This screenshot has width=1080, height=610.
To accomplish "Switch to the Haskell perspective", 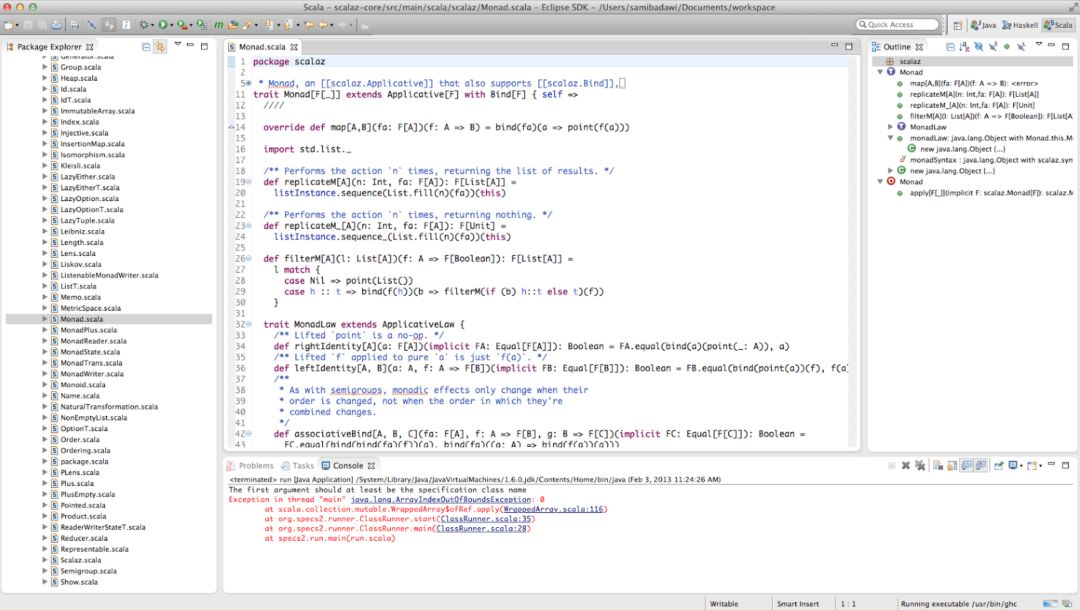I will point(1018,25).
